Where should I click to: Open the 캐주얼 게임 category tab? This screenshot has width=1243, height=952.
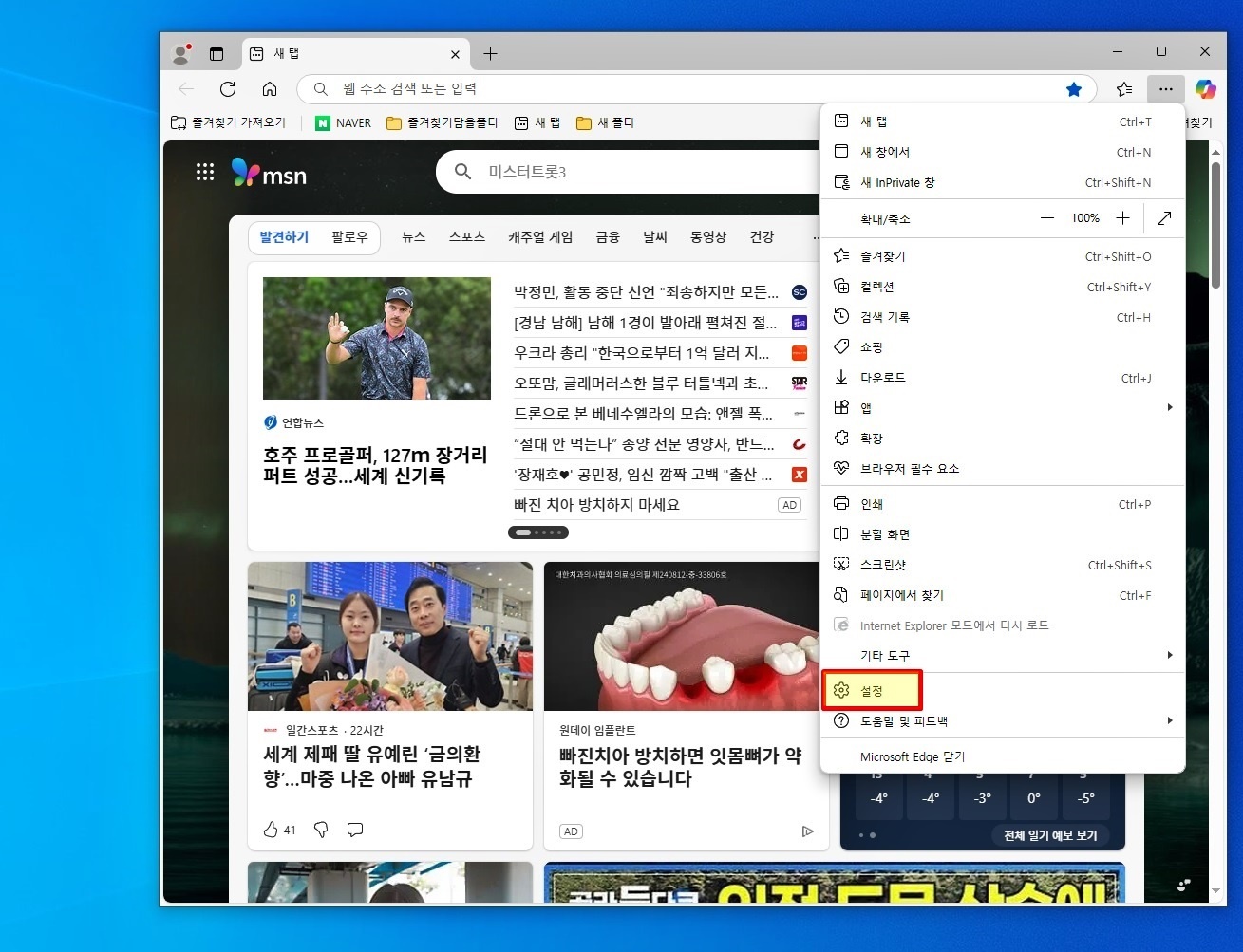click(540, 237)
